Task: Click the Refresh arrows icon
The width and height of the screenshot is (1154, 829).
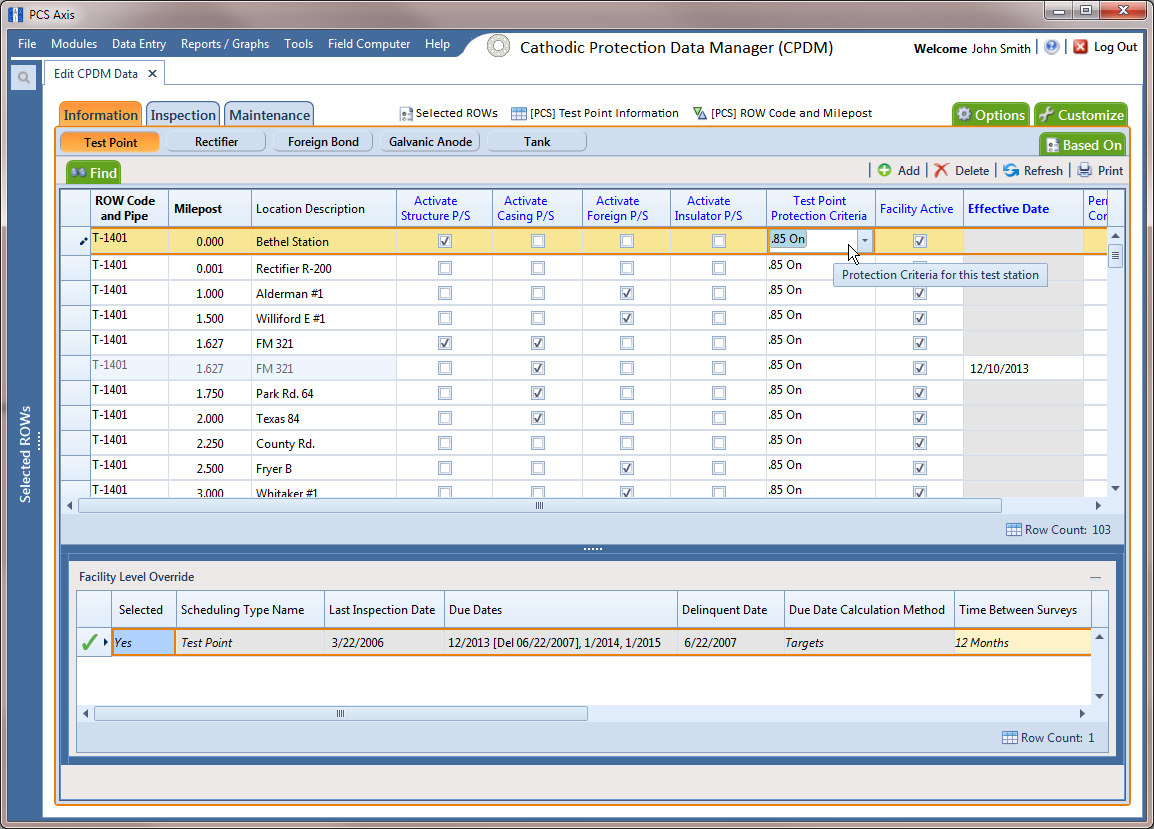Action: click(x=1011, y=170)
